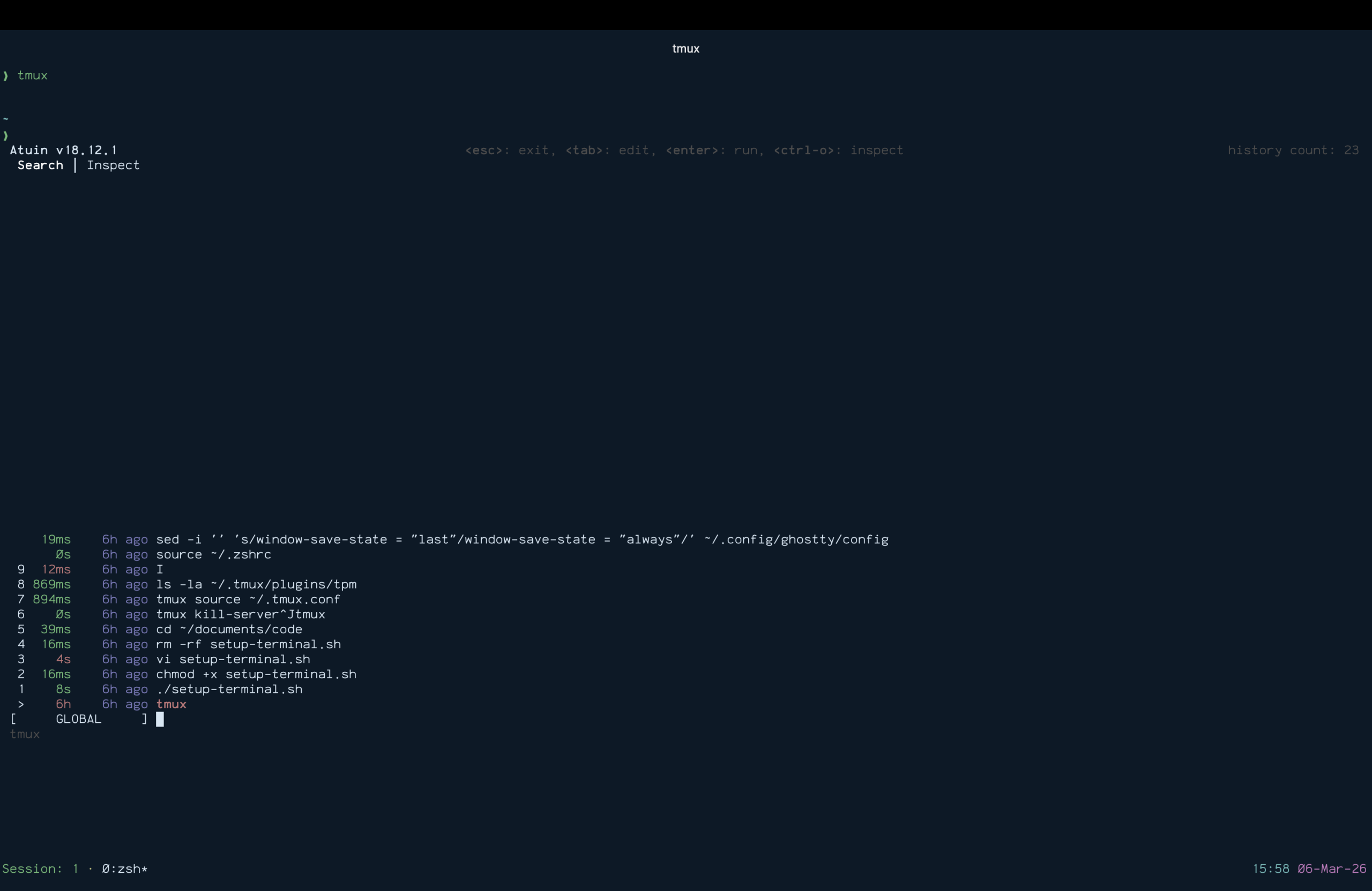Click '6h ago' timestamp of source ~/.zshrc
Image resolution: width=1372 pixels, height=891 pixels.
point(124,555)
